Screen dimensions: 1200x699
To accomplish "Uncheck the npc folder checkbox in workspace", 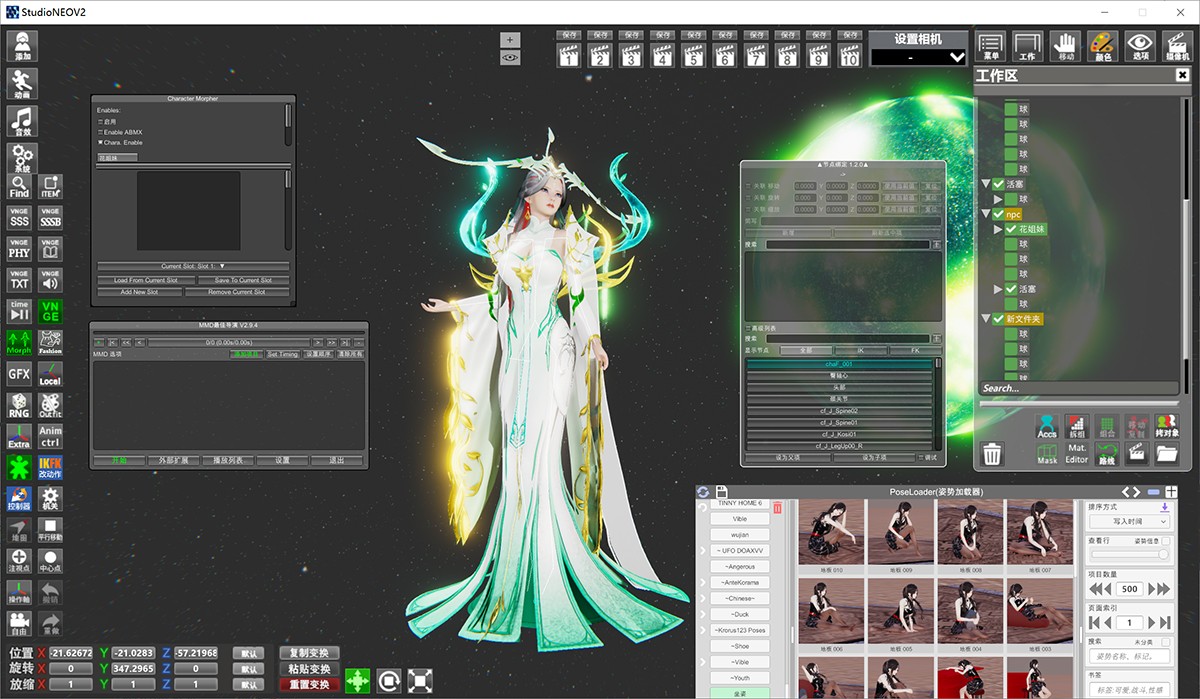I will (998, 214).
